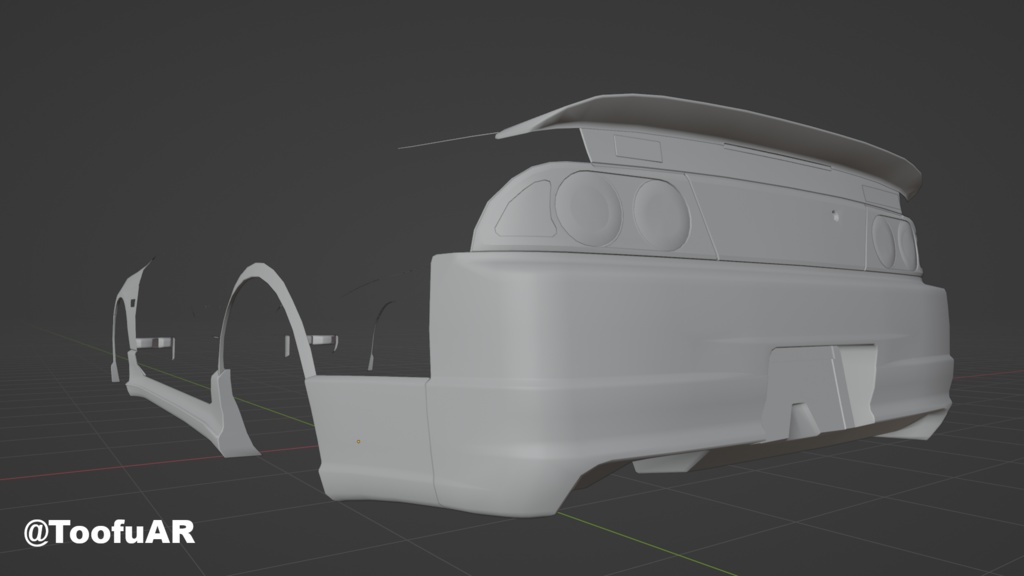
Task: Select the side skirt below the fenders
Action: (190, 400)
